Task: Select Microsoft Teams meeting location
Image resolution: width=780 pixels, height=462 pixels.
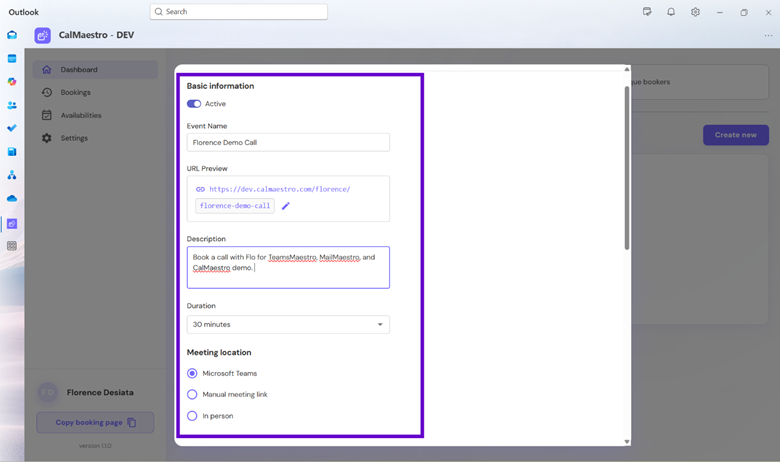Action: coord(192,373)
